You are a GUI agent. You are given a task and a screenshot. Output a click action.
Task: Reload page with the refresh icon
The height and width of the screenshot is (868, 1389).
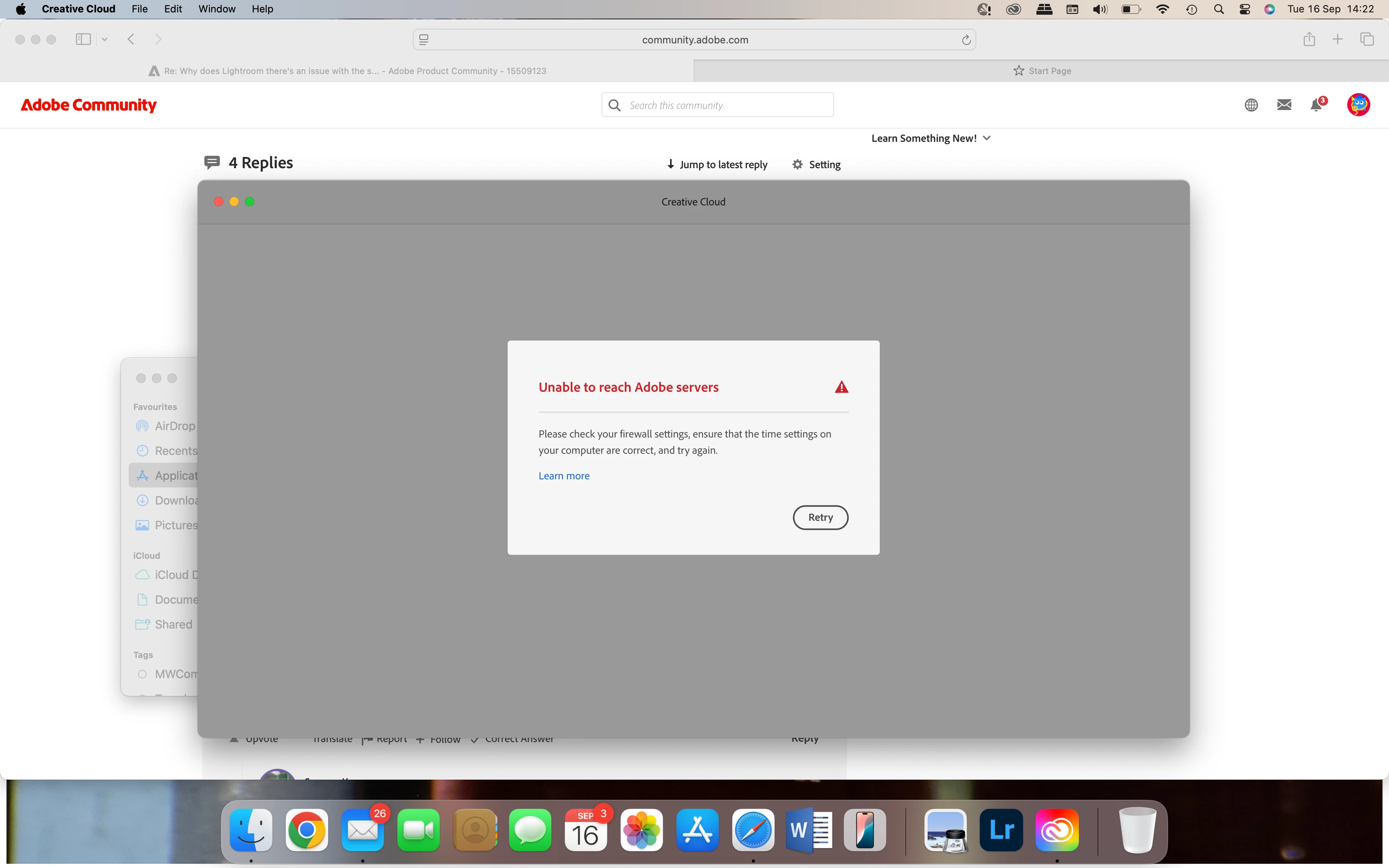tap(966, 40)
